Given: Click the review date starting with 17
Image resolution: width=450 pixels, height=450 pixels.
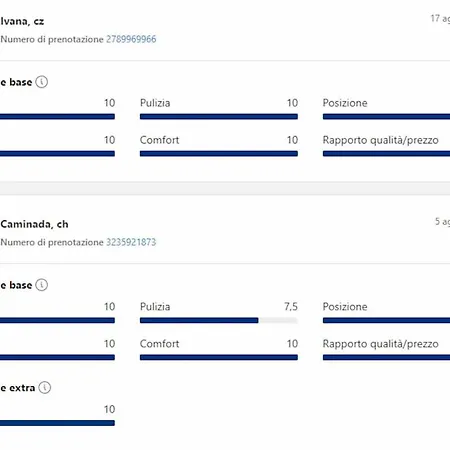Looking at the screenshot, I should [440, 18].
